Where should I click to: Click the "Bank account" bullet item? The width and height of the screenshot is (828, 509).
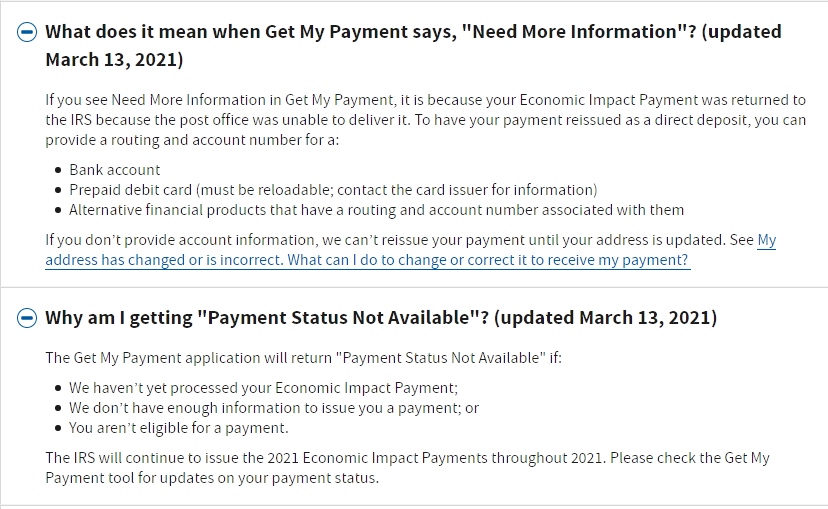(x=115, y=170)
